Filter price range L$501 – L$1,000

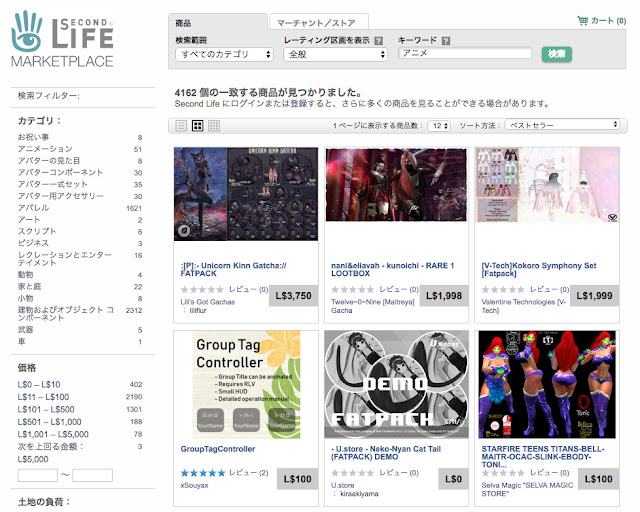49,422
